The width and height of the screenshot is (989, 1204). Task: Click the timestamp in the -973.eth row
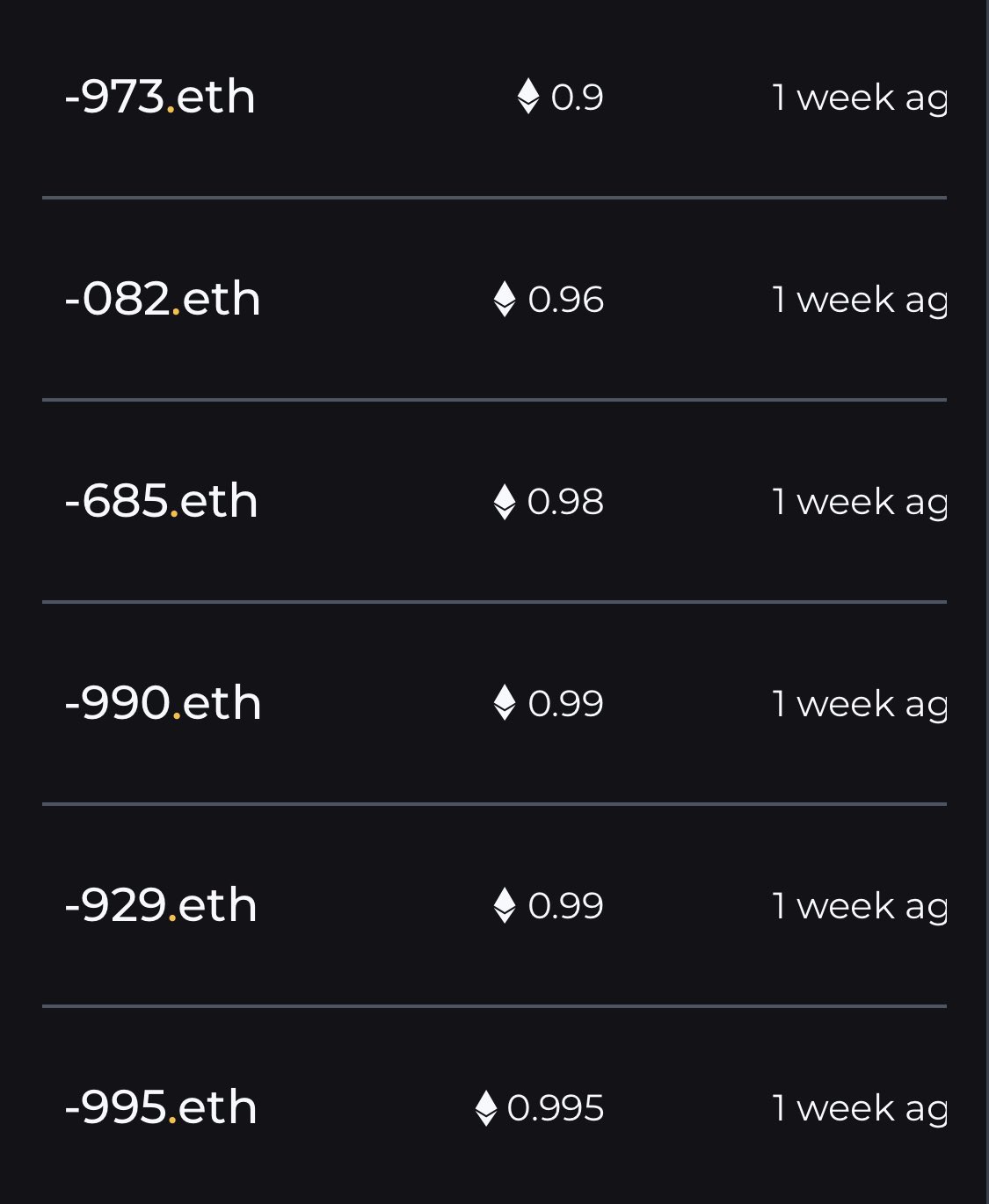(860, 98)
